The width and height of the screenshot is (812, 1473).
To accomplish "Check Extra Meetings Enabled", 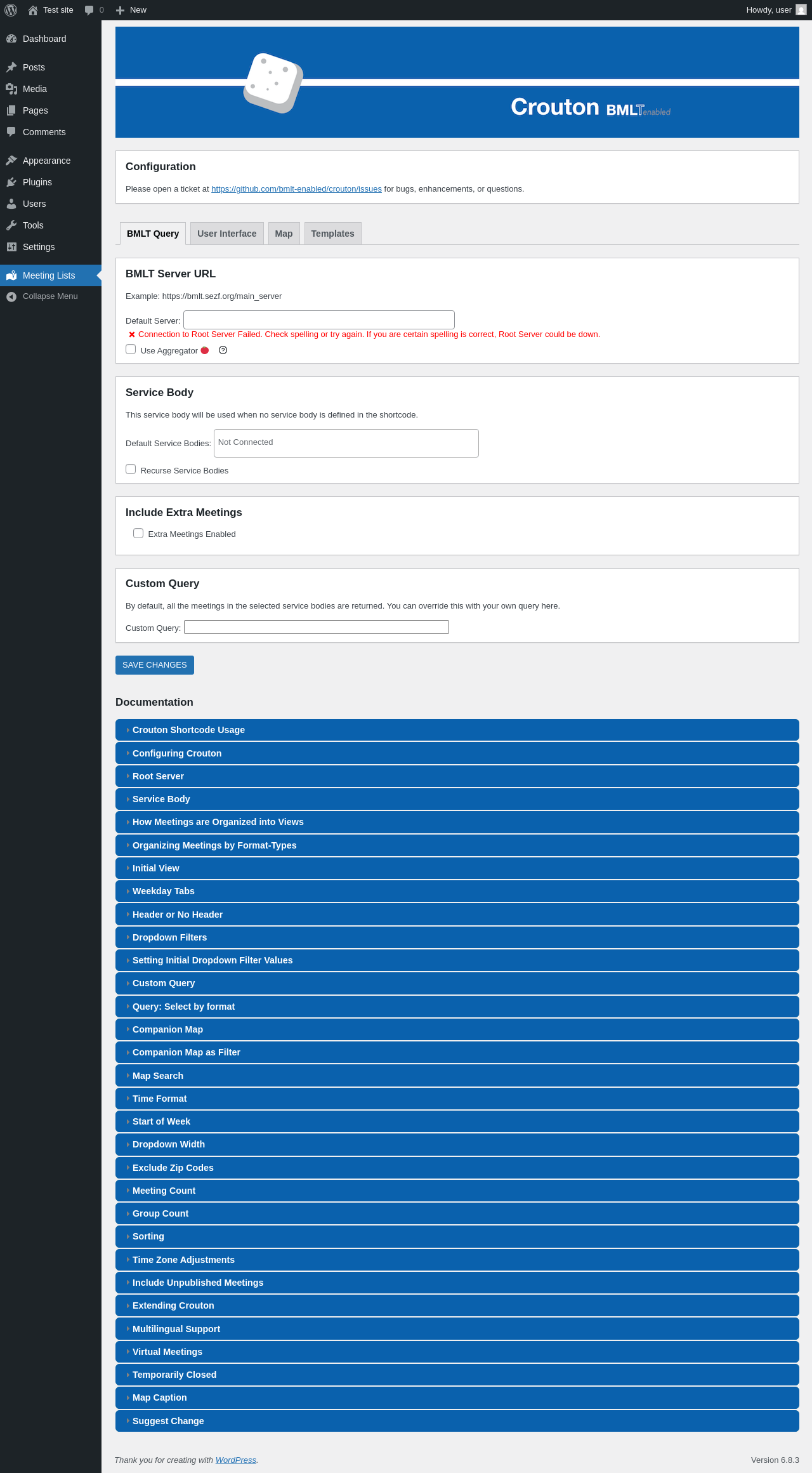I will [138, 533].
